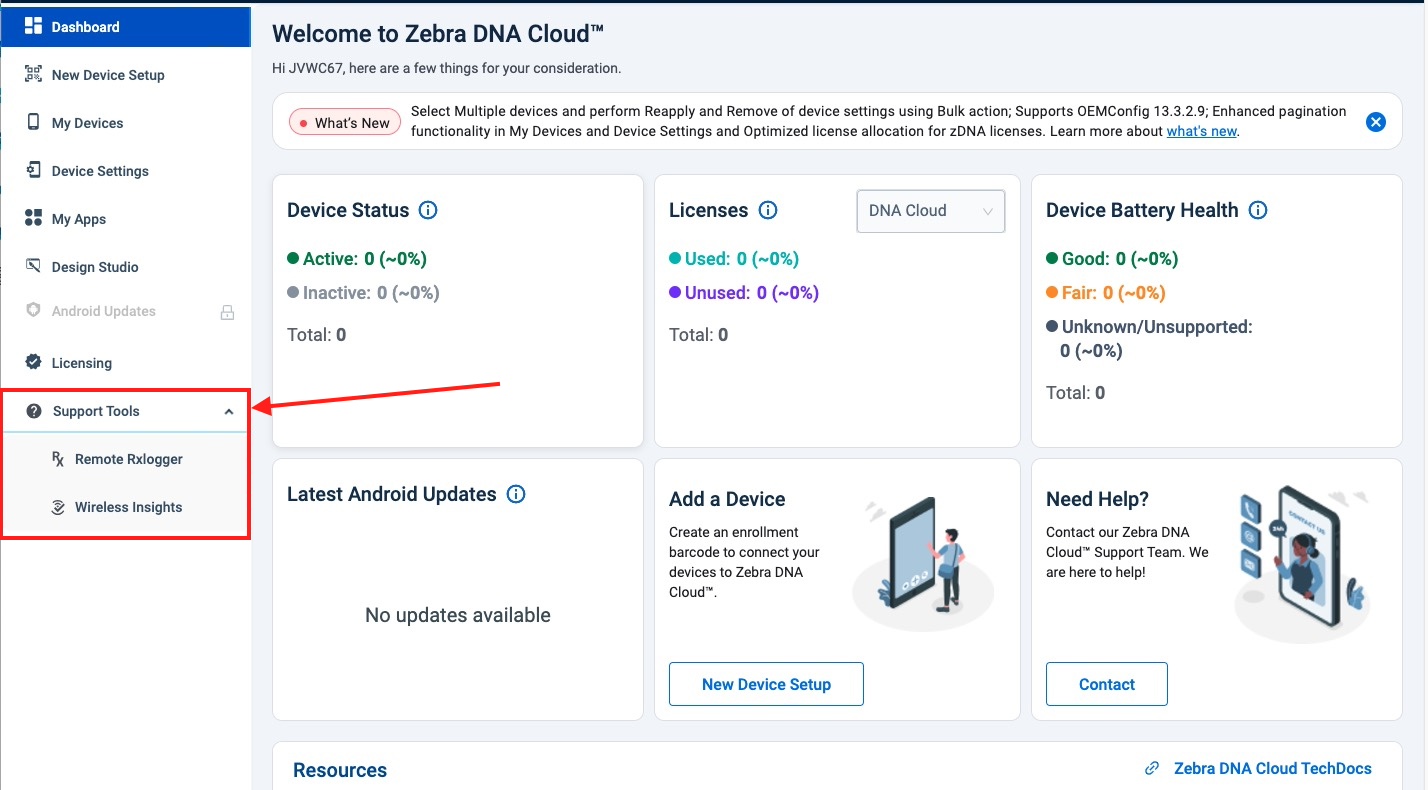
Task: Click the lock icon beside Android Updates
Action: pyautogui.click(x=227, y=312)
